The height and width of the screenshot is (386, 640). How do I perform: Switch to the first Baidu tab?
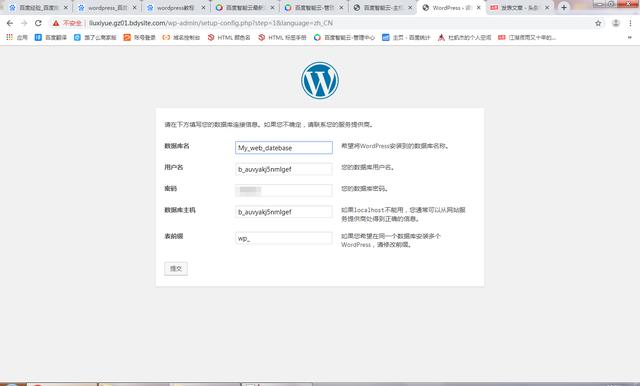pyautogui.click(x=38, y=7)
